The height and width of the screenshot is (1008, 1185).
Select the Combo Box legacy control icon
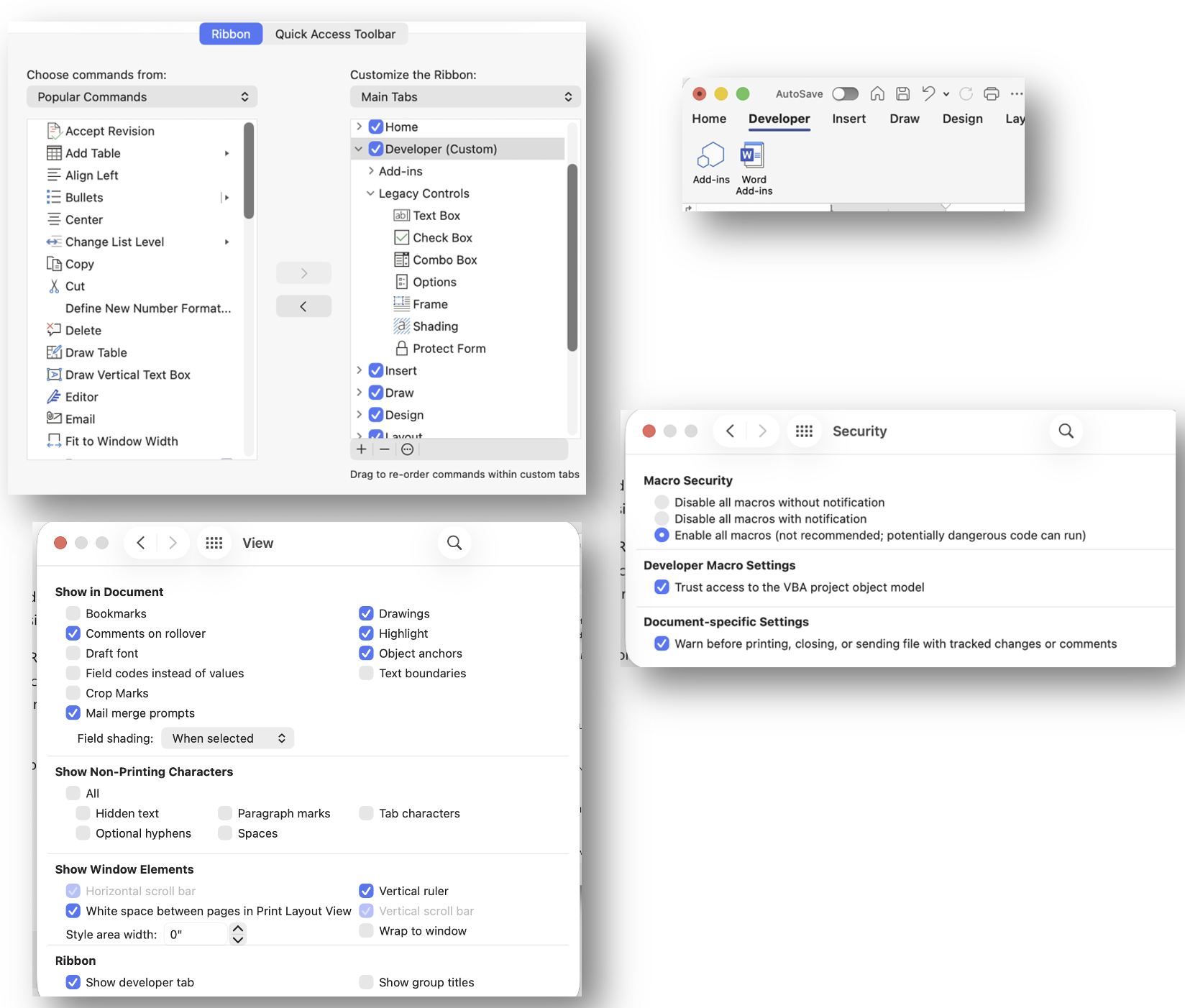pos(401,260)
